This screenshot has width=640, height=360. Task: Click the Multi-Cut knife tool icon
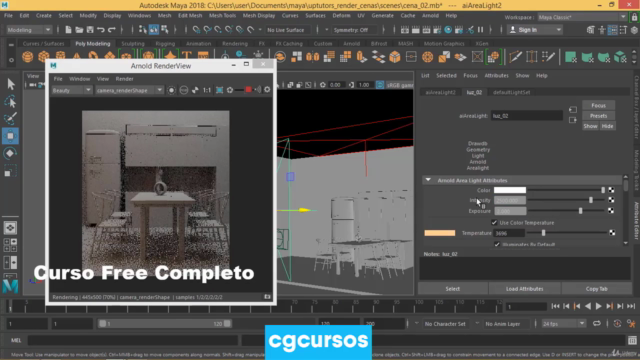[515, 57]
